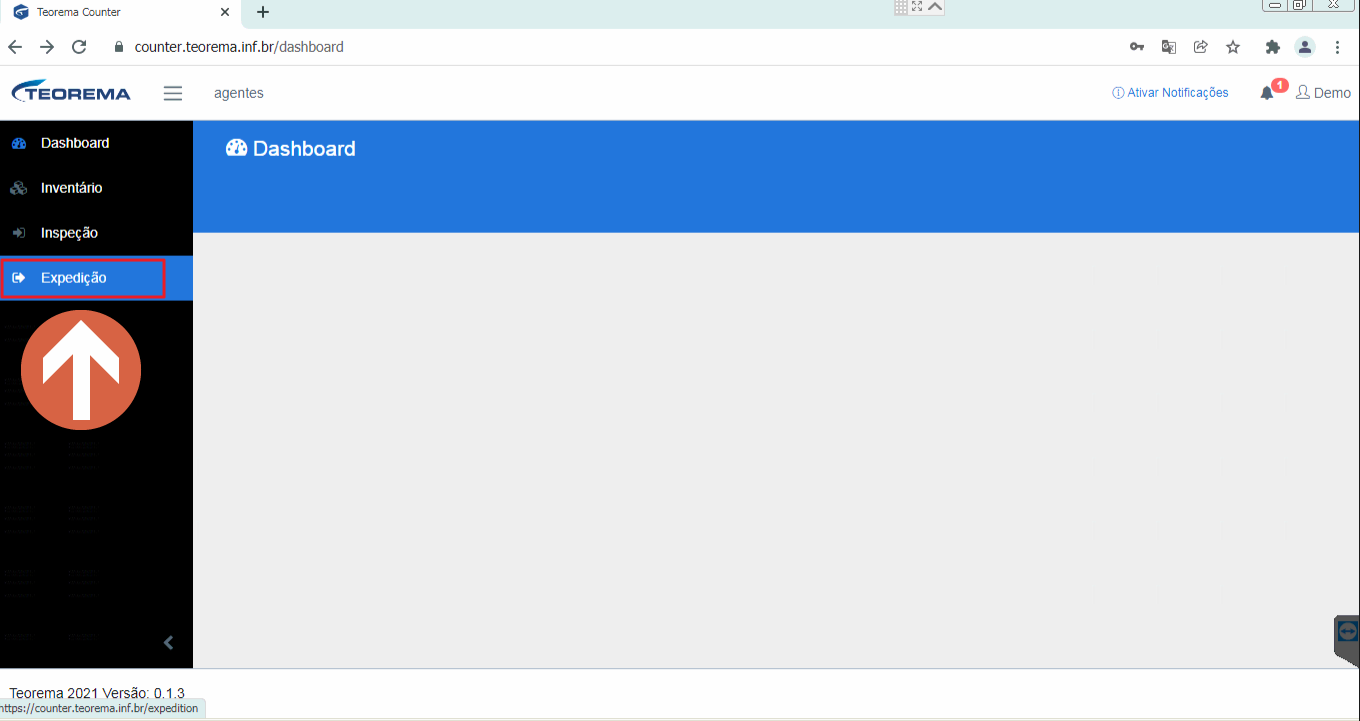Open the Expedição sidebar item

point(96,278)
